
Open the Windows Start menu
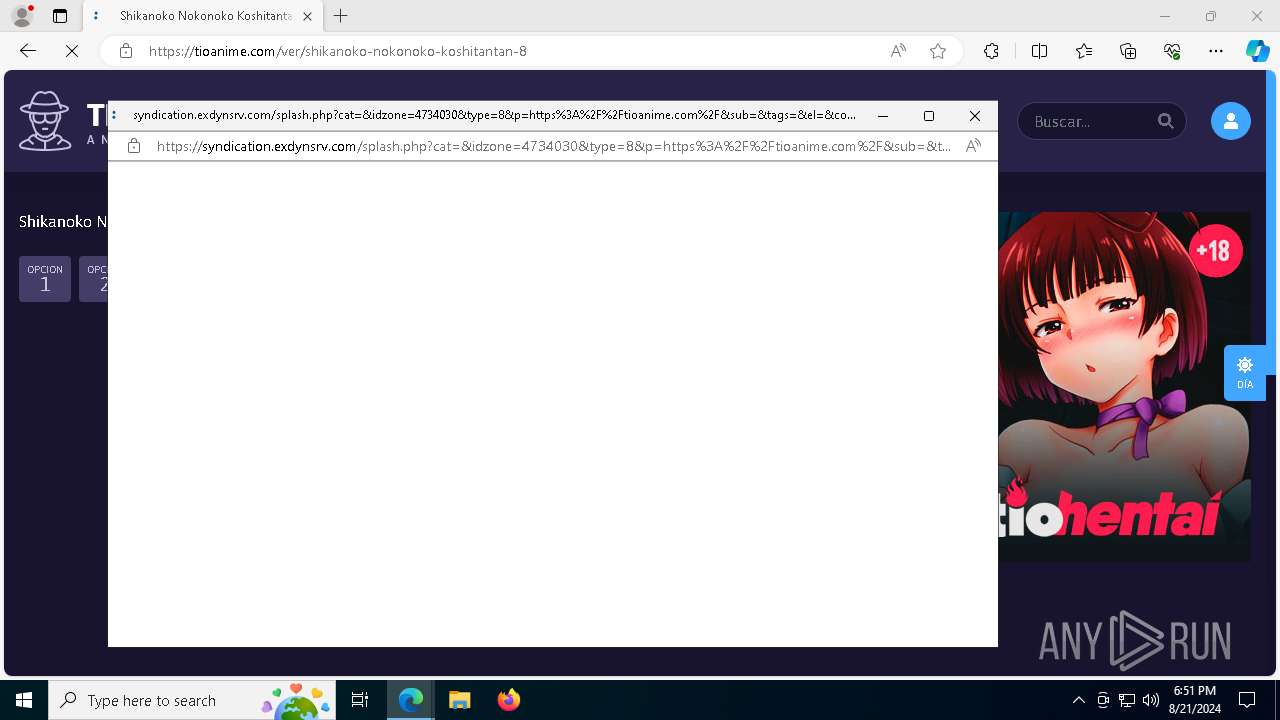coord(24,700)
